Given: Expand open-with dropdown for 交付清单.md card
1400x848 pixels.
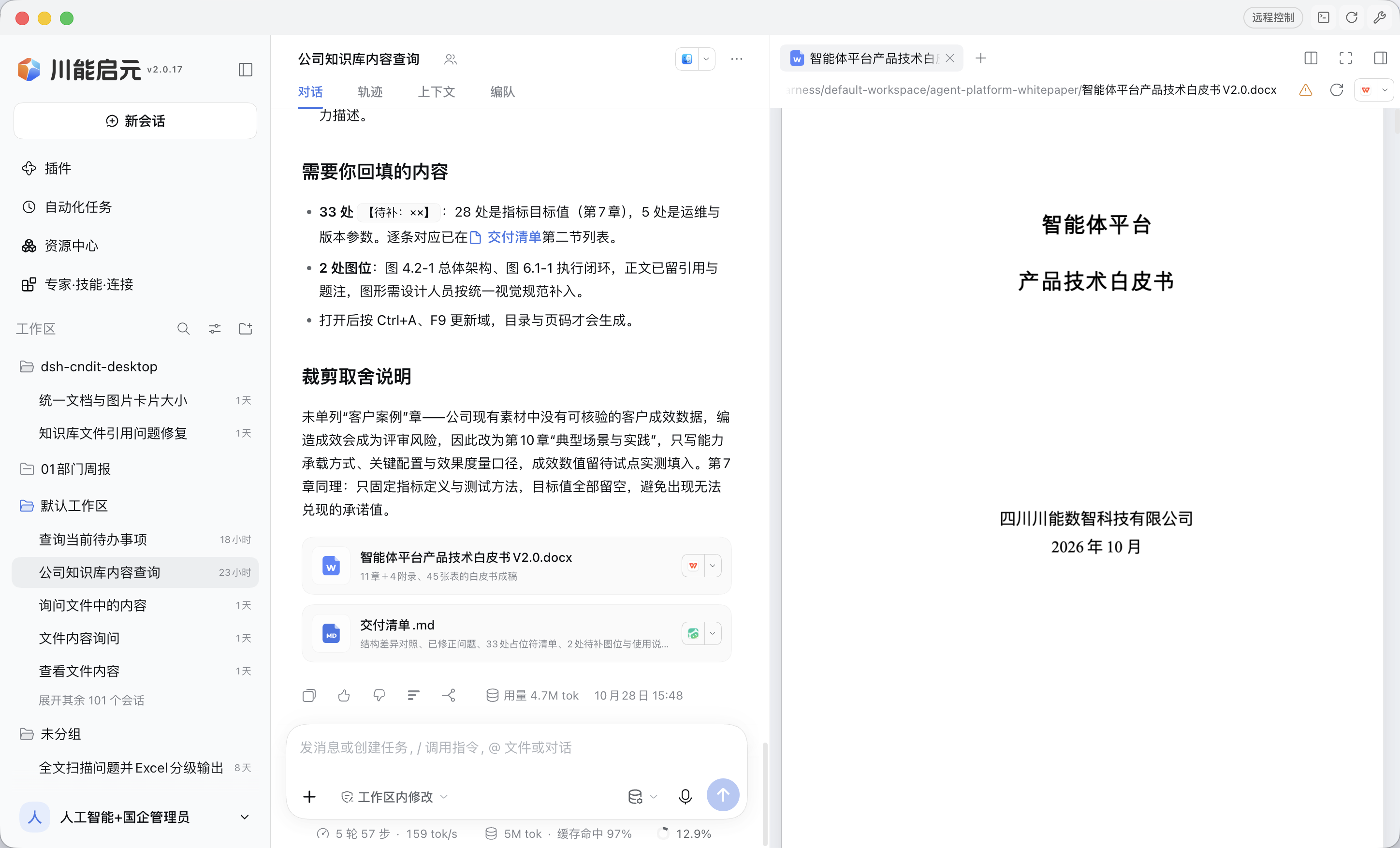Looking at the screenshot, I should (713, 633).
